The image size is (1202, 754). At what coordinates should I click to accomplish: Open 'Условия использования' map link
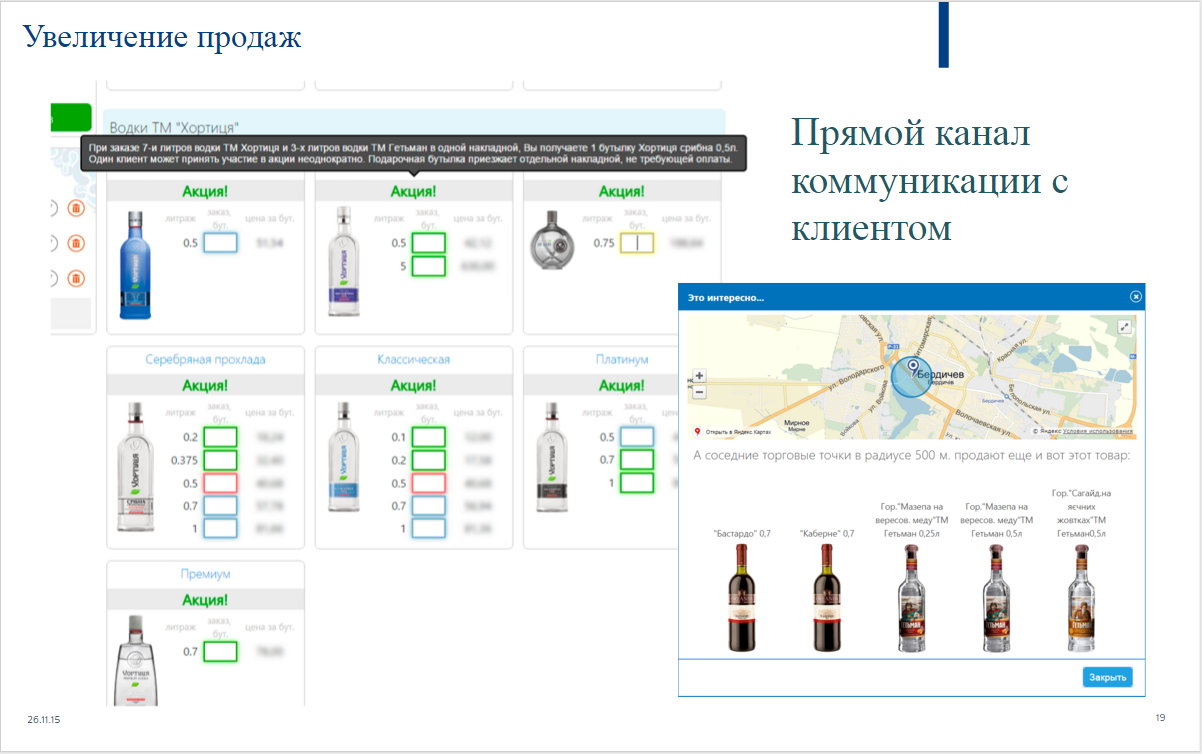[1097, 432]
